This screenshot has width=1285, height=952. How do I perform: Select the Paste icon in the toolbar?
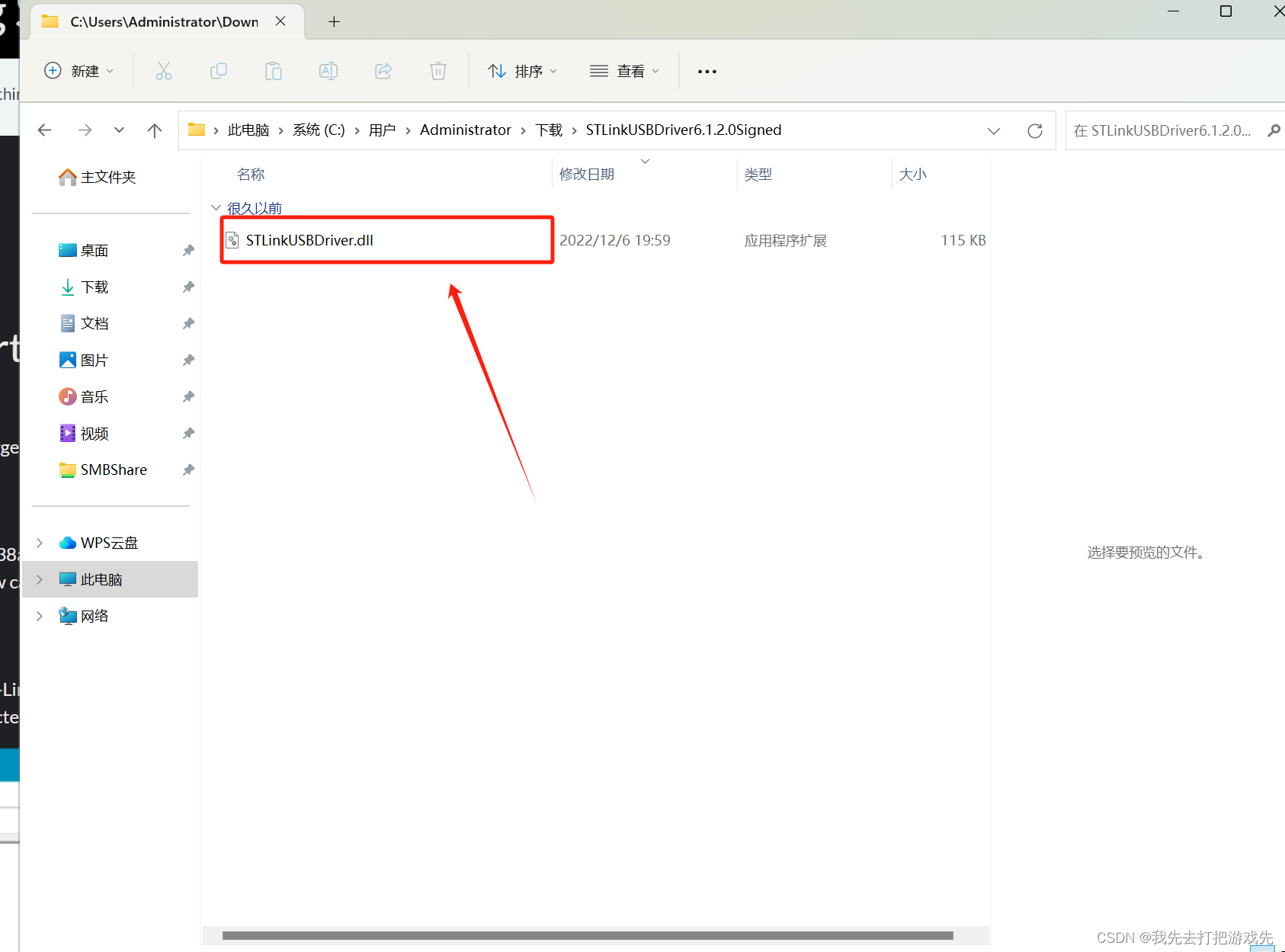274,71
